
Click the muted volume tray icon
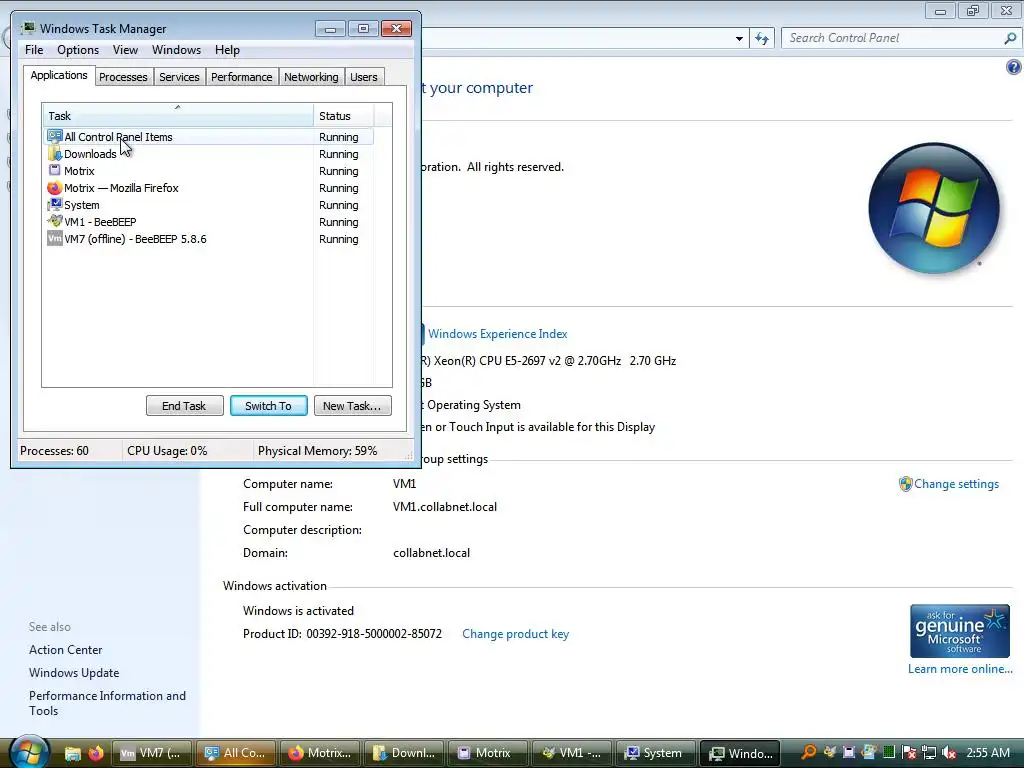(949, 753)
